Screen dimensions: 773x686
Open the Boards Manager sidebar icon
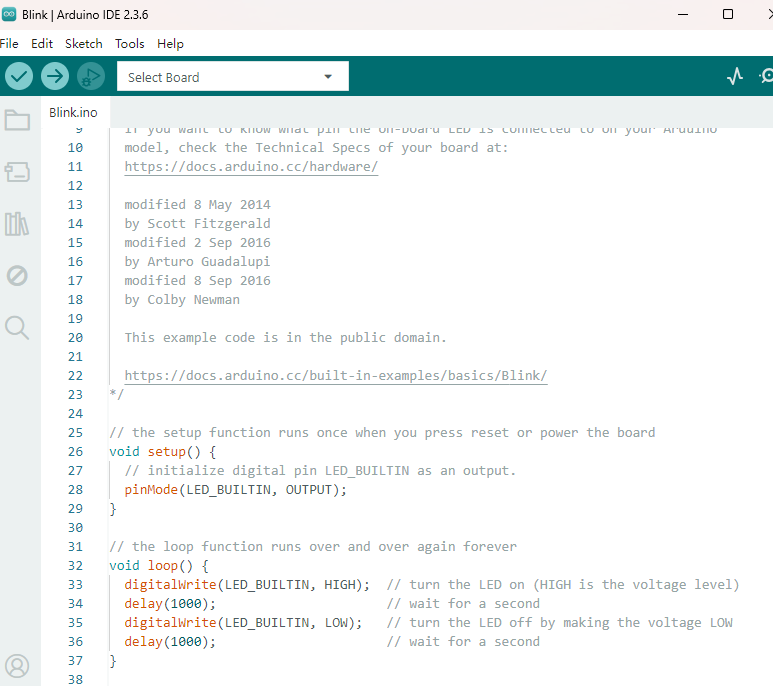(x=17, y=172)
